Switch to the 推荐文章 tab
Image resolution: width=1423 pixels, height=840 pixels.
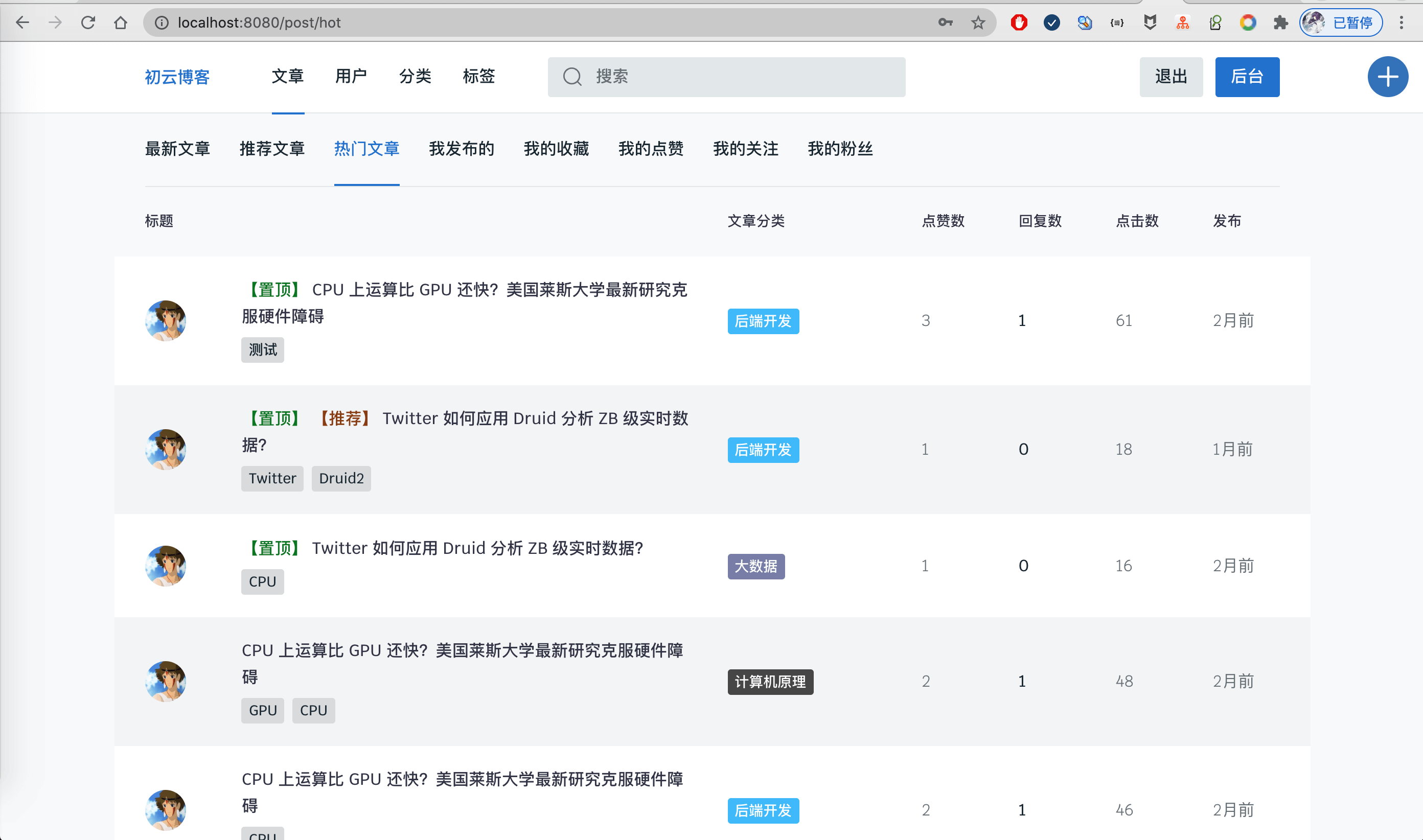272,149
